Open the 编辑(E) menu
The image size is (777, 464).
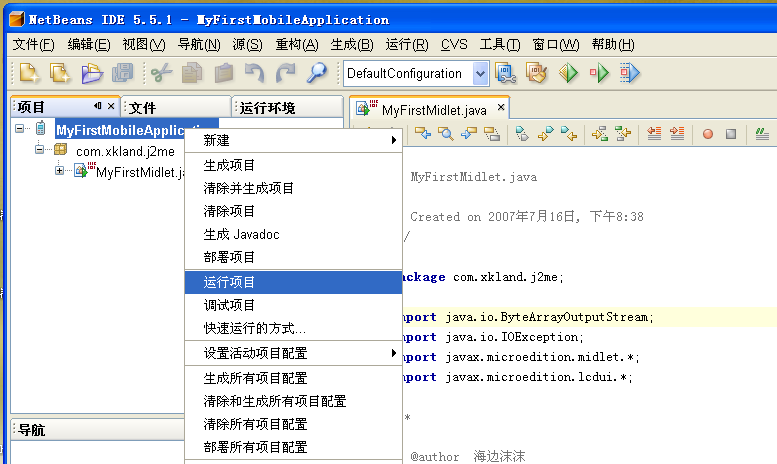coord(89,45)
